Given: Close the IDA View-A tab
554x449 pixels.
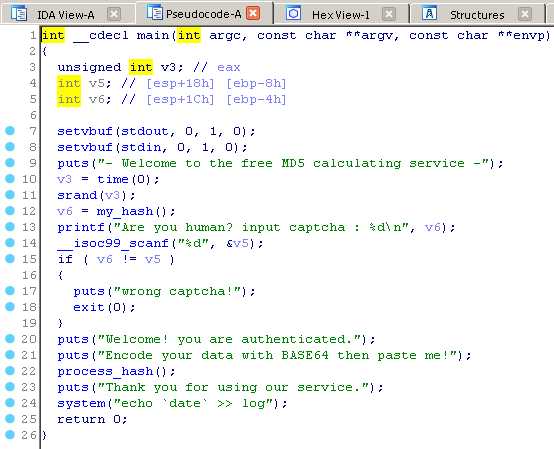Looking at the screenshot, I should (x=114, y=14).
